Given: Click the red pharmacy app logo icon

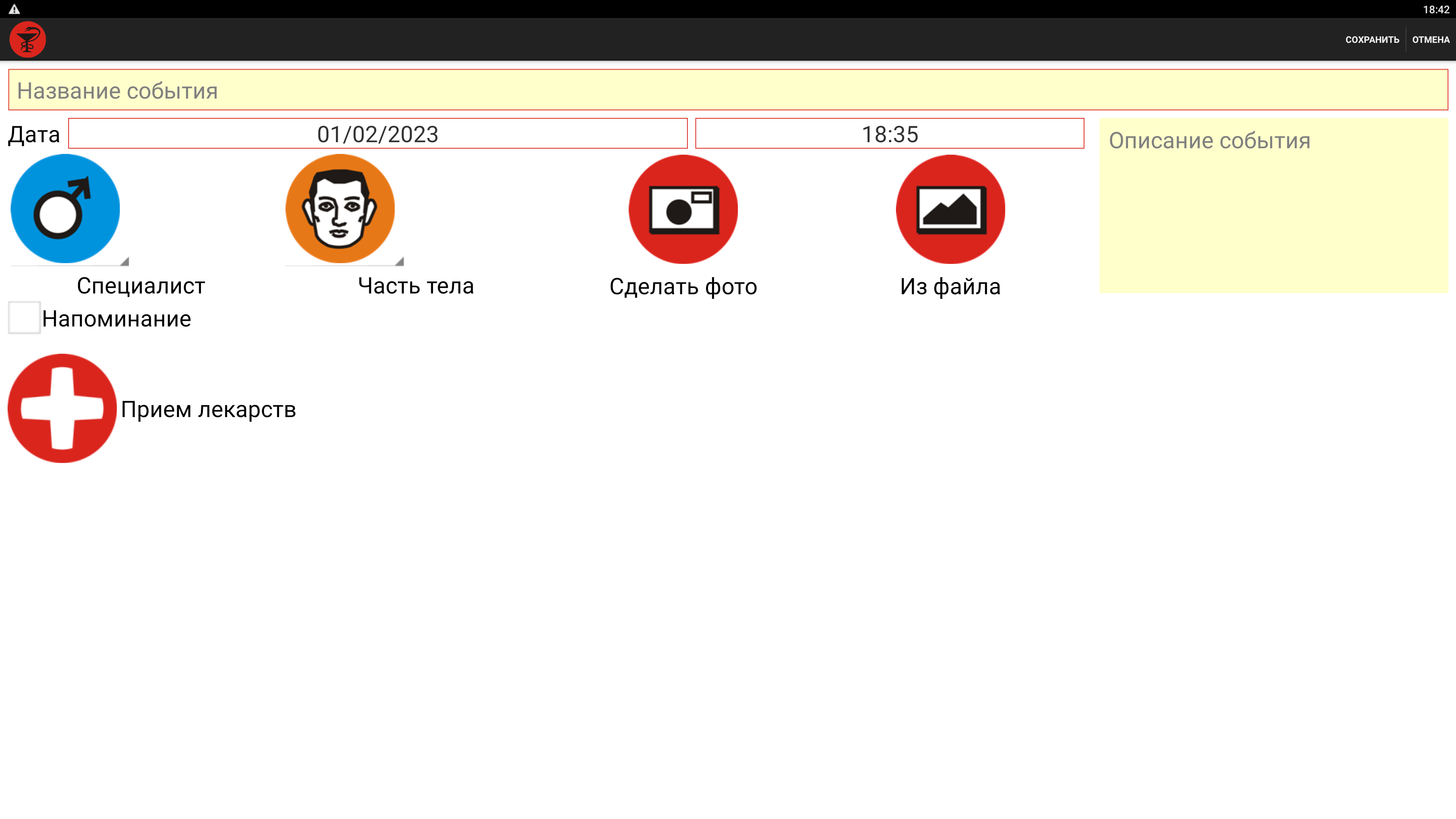Looking at the screenshot, I should click(x=27, y=39).
